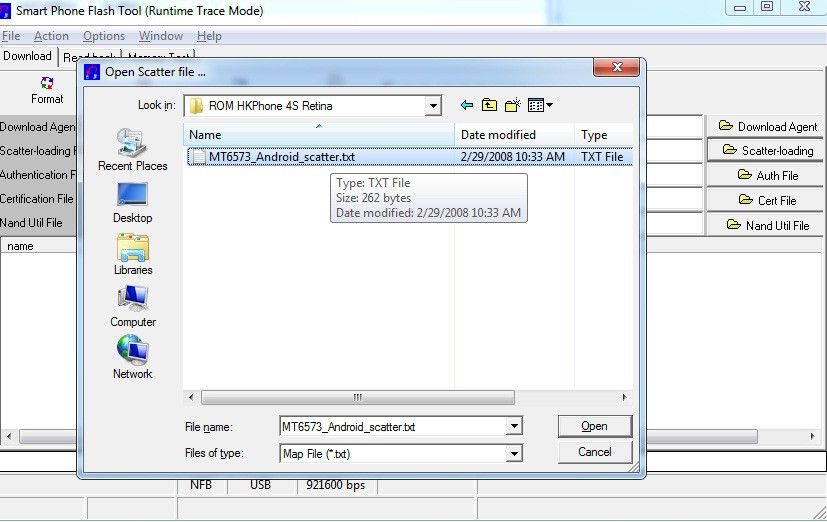827x522 pixels.
Task: Open the File menu
Action: pos(11,36)
